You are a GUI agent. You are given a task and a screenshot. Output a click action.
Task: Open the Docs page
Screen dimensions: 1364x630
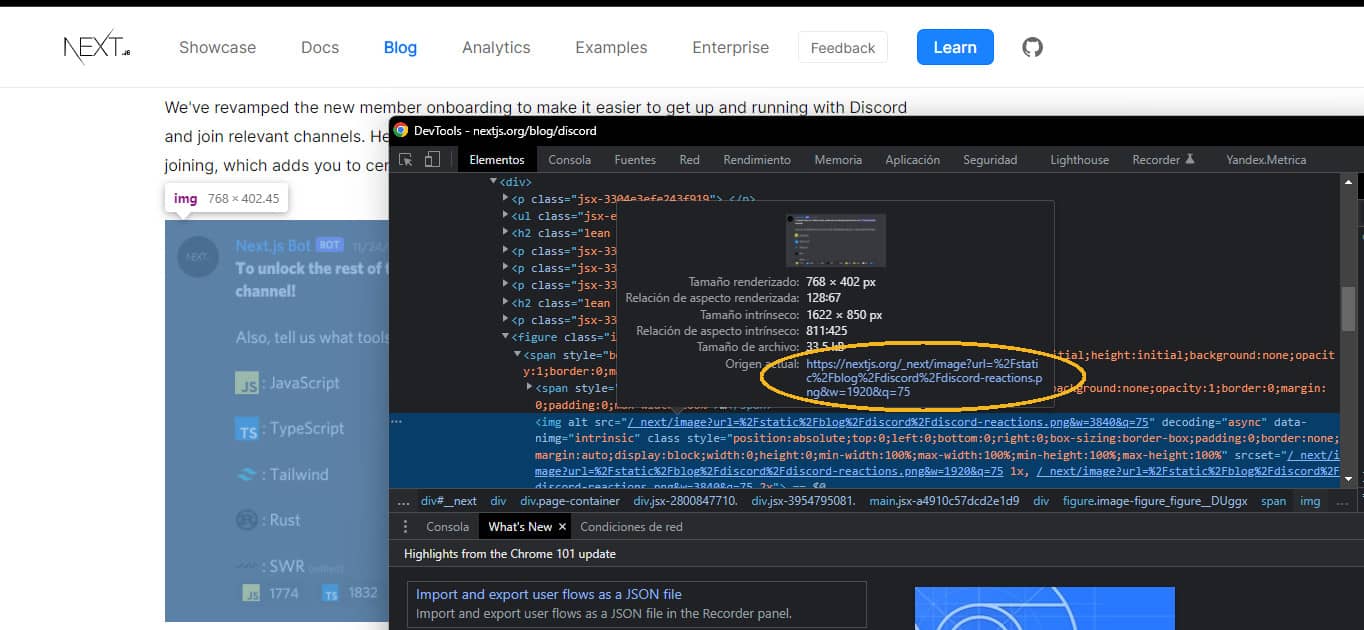(x=320, y=47)
